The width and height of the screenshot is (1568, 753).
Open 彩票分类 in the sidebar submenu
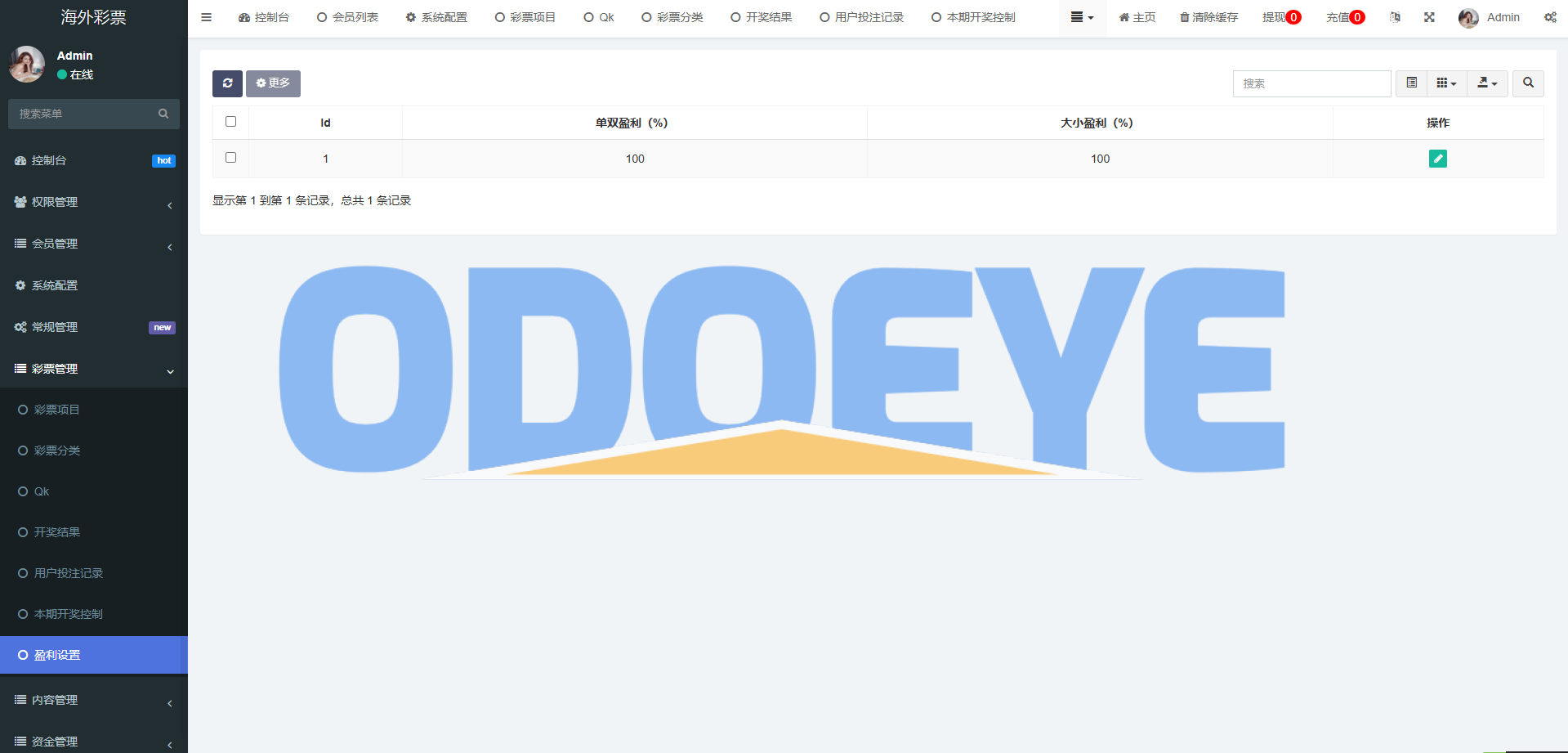coord(94,450)
